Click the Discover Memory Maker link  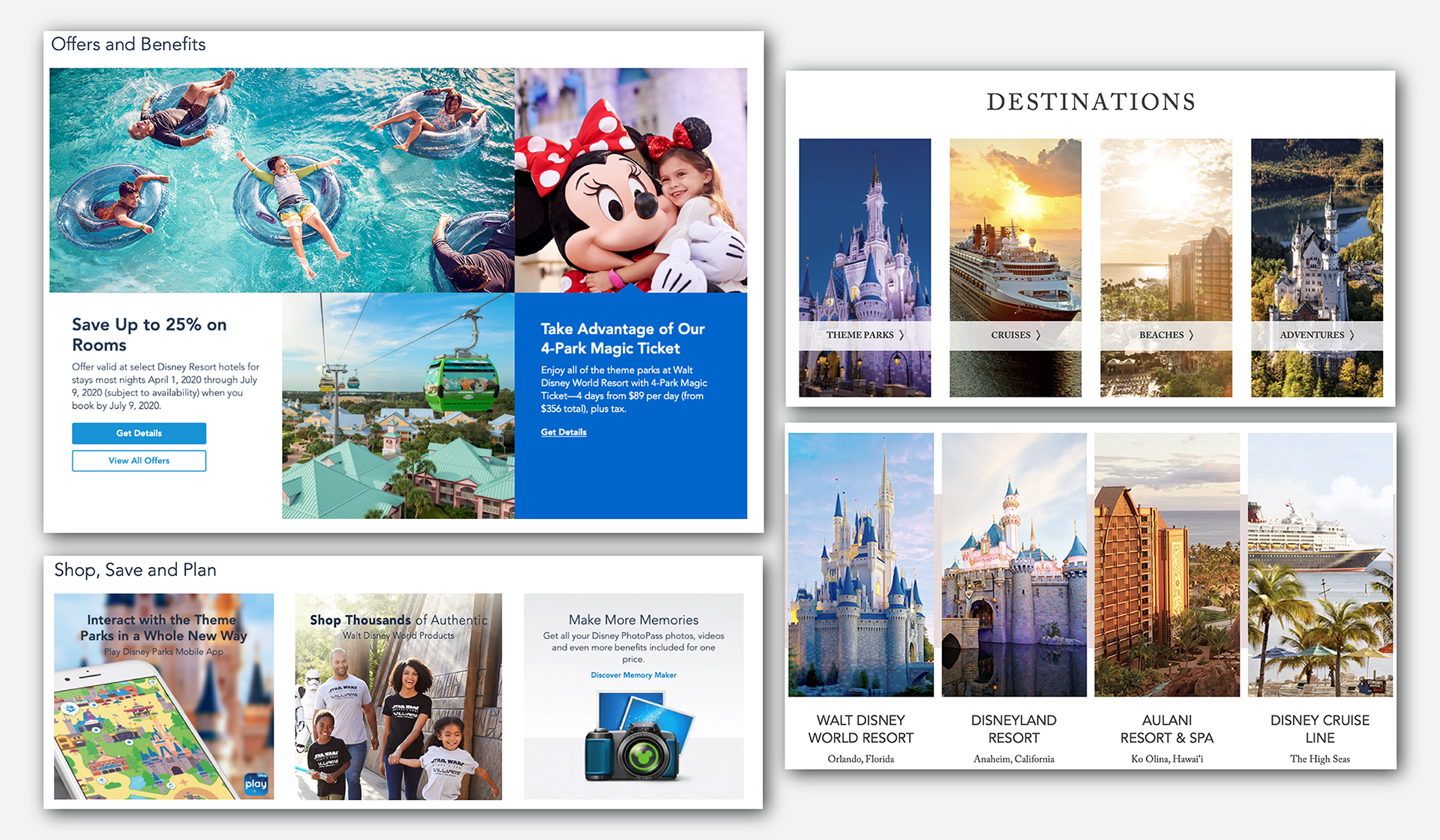(x=633, y=675)
